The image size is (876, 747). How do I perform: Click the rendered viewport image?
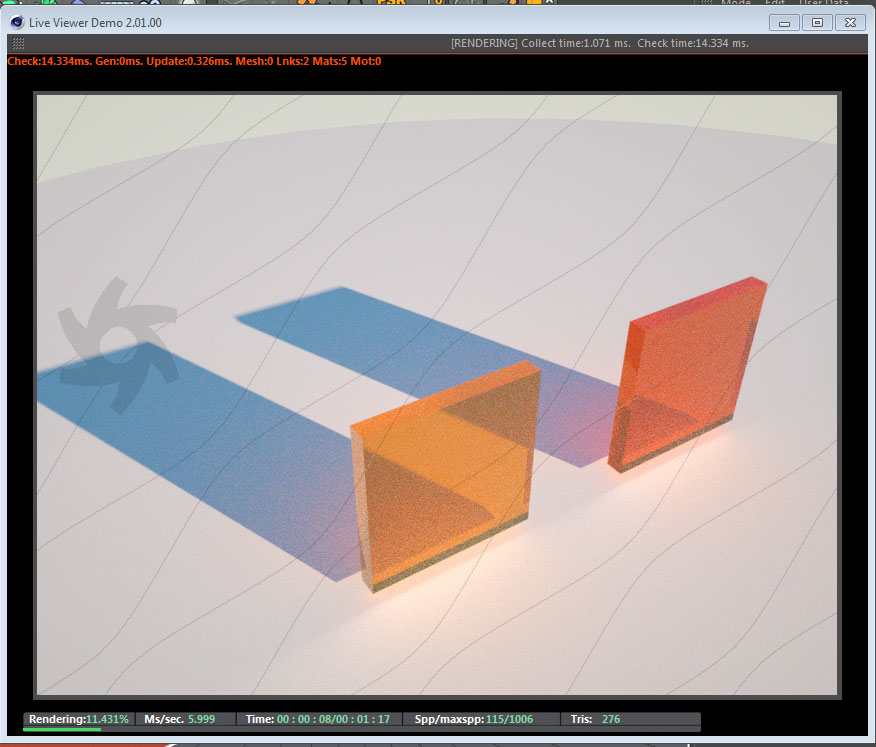pos(437,395)
